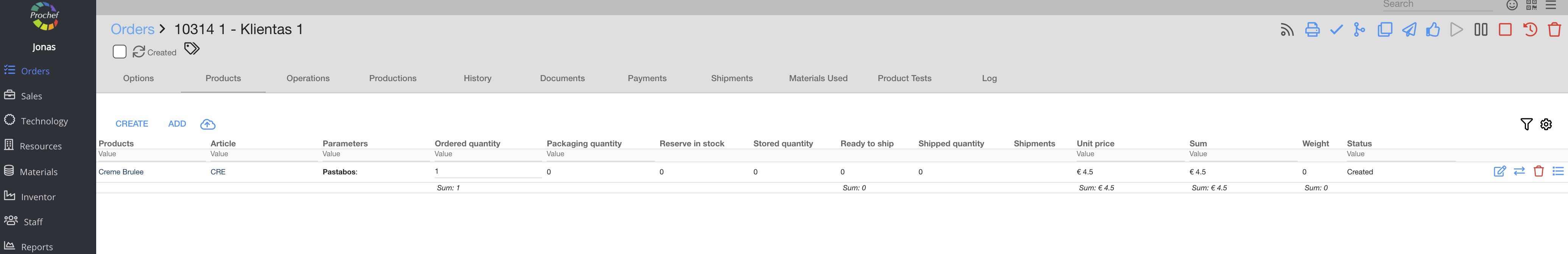The image size is (1568, 254).
Task: Click the branch split order icon
Action: 1359,30
